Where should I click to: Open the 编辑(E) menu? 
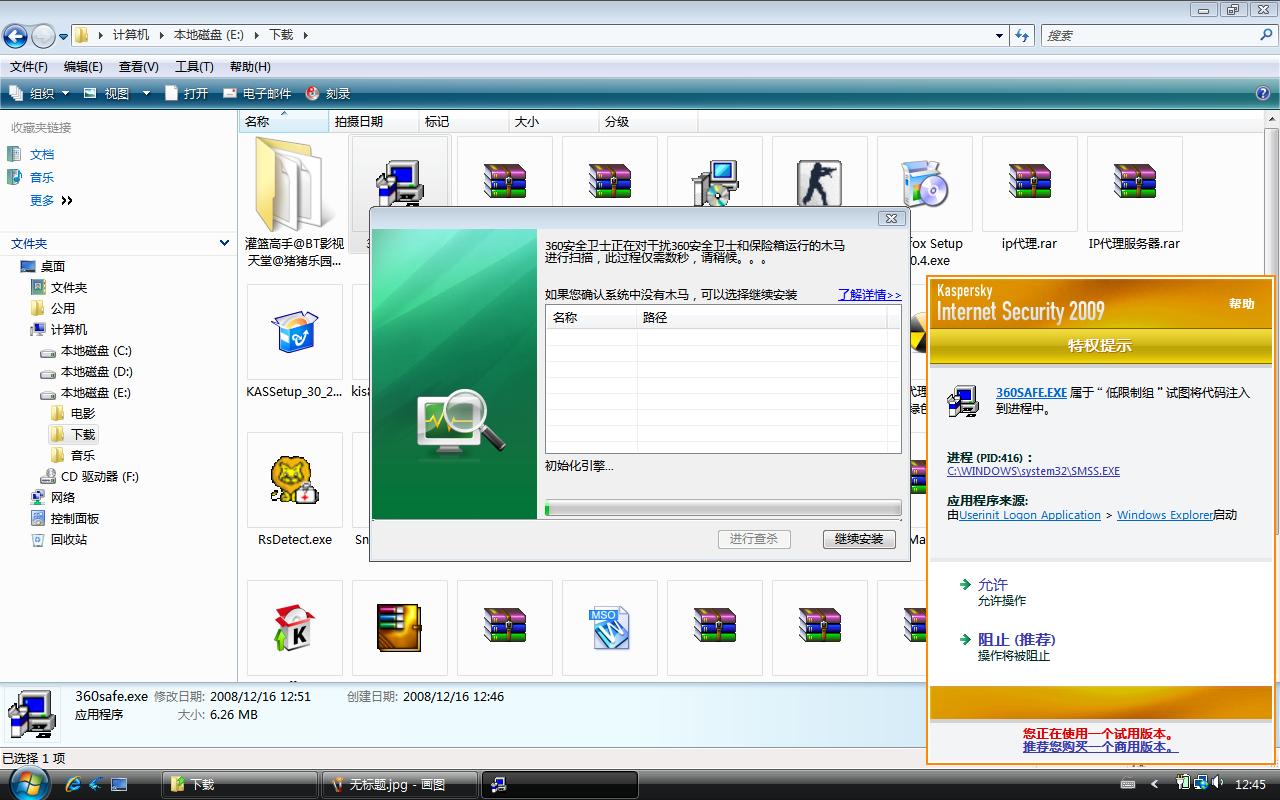(x=83, y=66)
